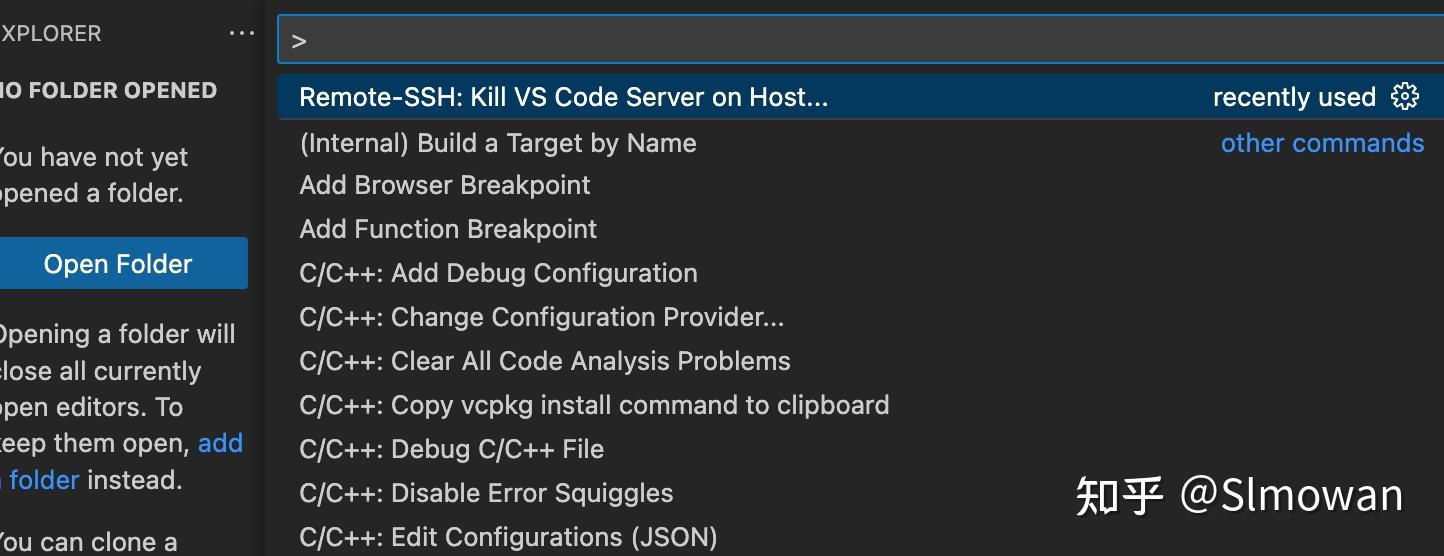
Task: Choose C/C++: Disable Error Squiggles
Action: 486,493
